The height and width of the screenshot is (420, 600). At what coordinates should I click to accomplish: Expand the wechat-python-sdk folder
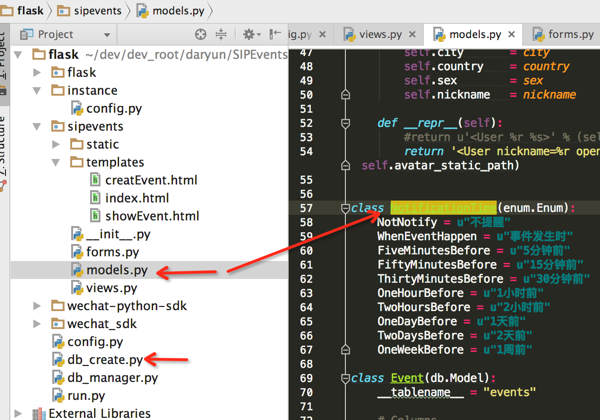(37, 306)
